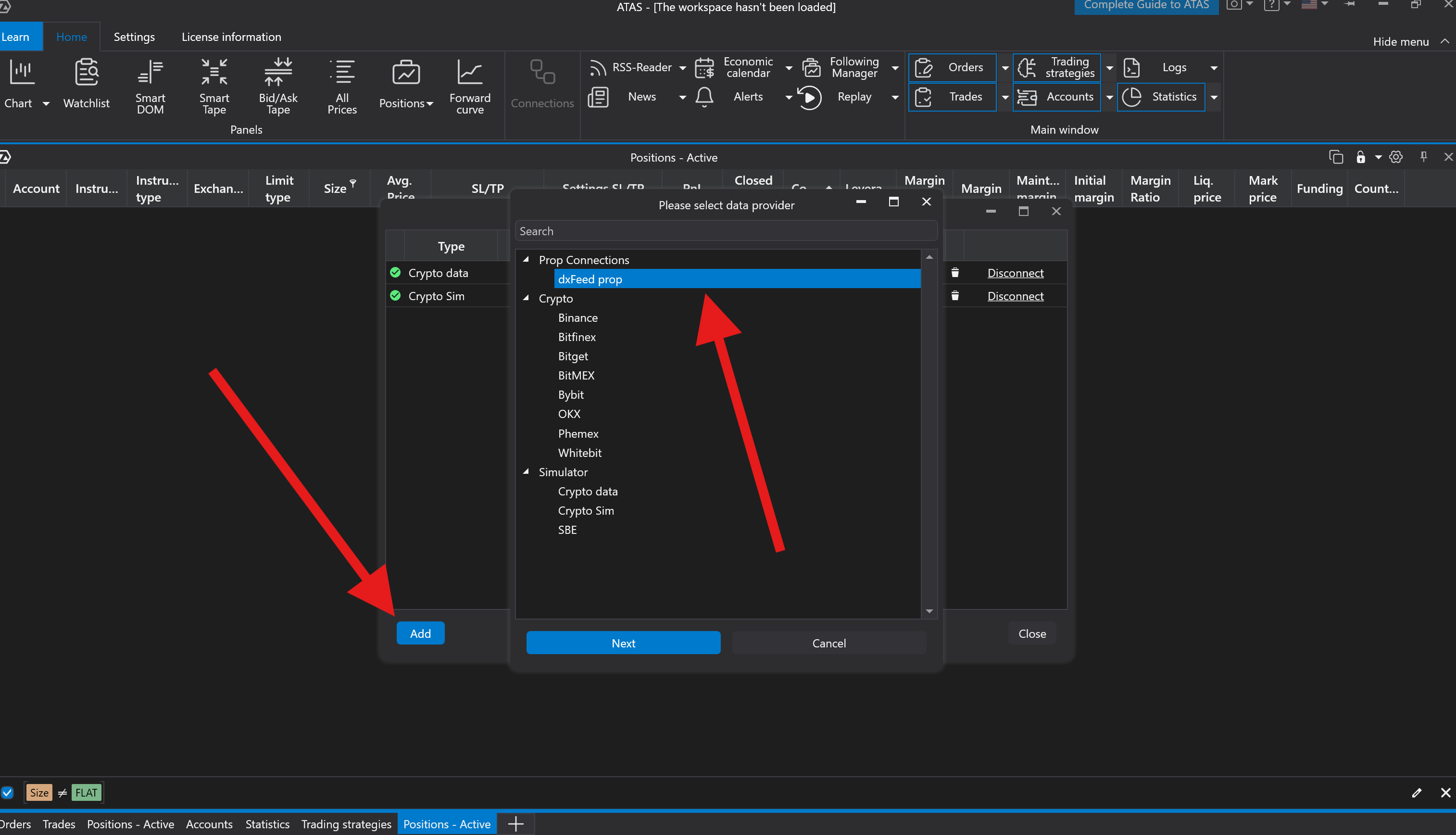Click the Next button
The width and height of the screenshot is (1456, 835).
coord(623,643)
